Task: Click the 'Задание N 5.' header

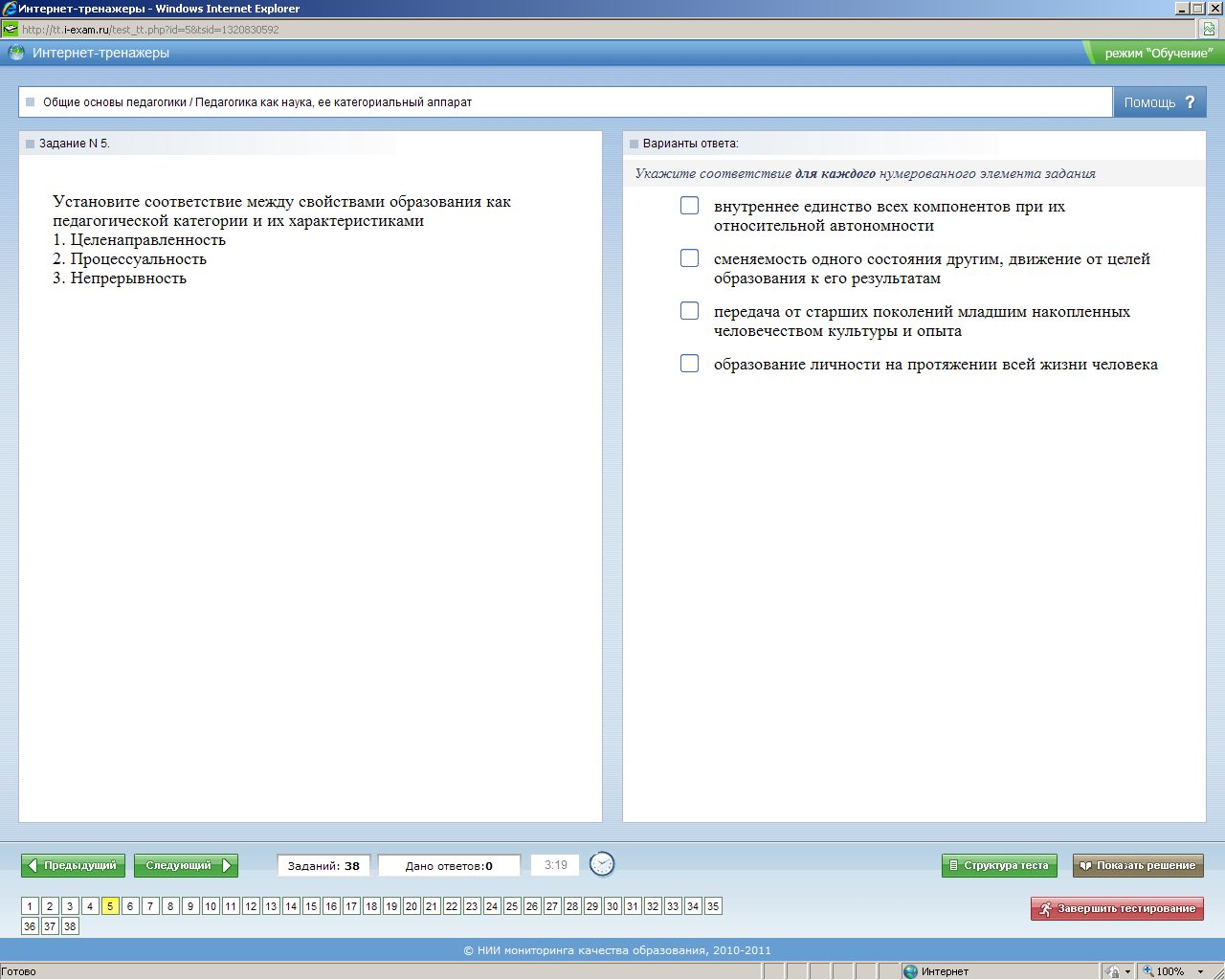Action: tap(75, 144)
